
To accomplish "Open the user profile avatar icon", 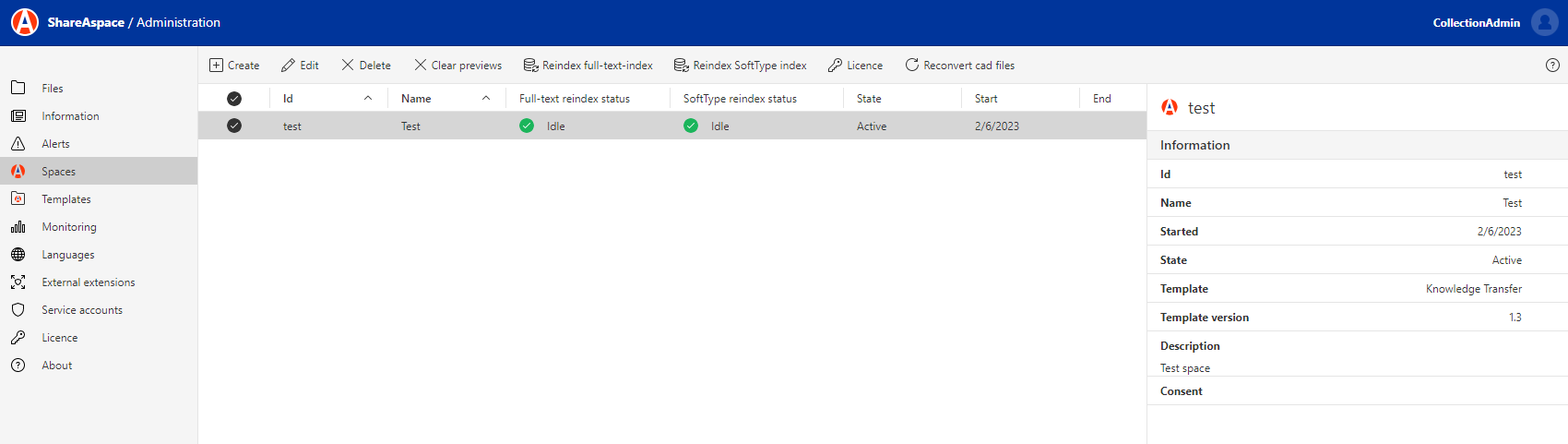I will tap(1544, 22).
